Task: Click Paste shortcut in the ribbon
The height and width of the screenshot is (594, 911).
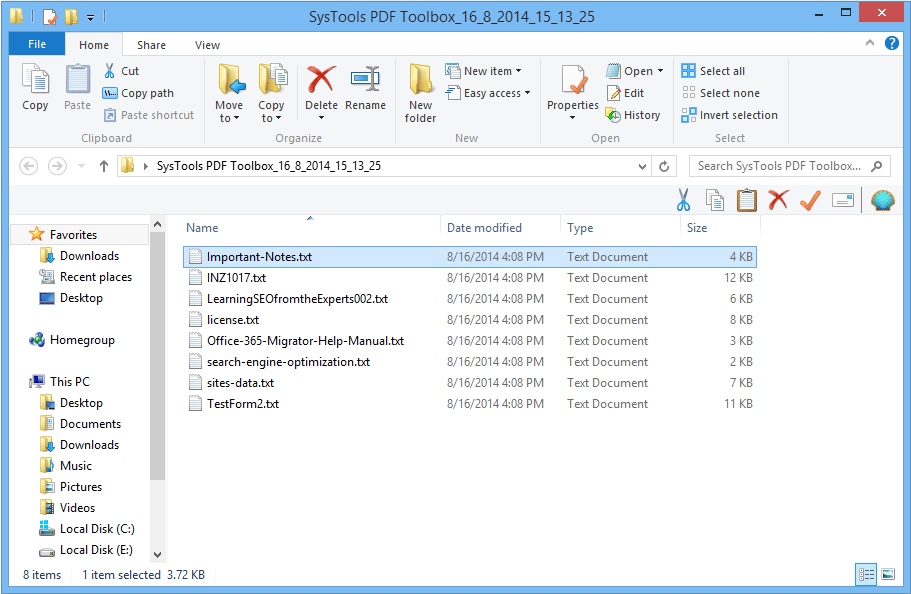Action: point(149,115)
